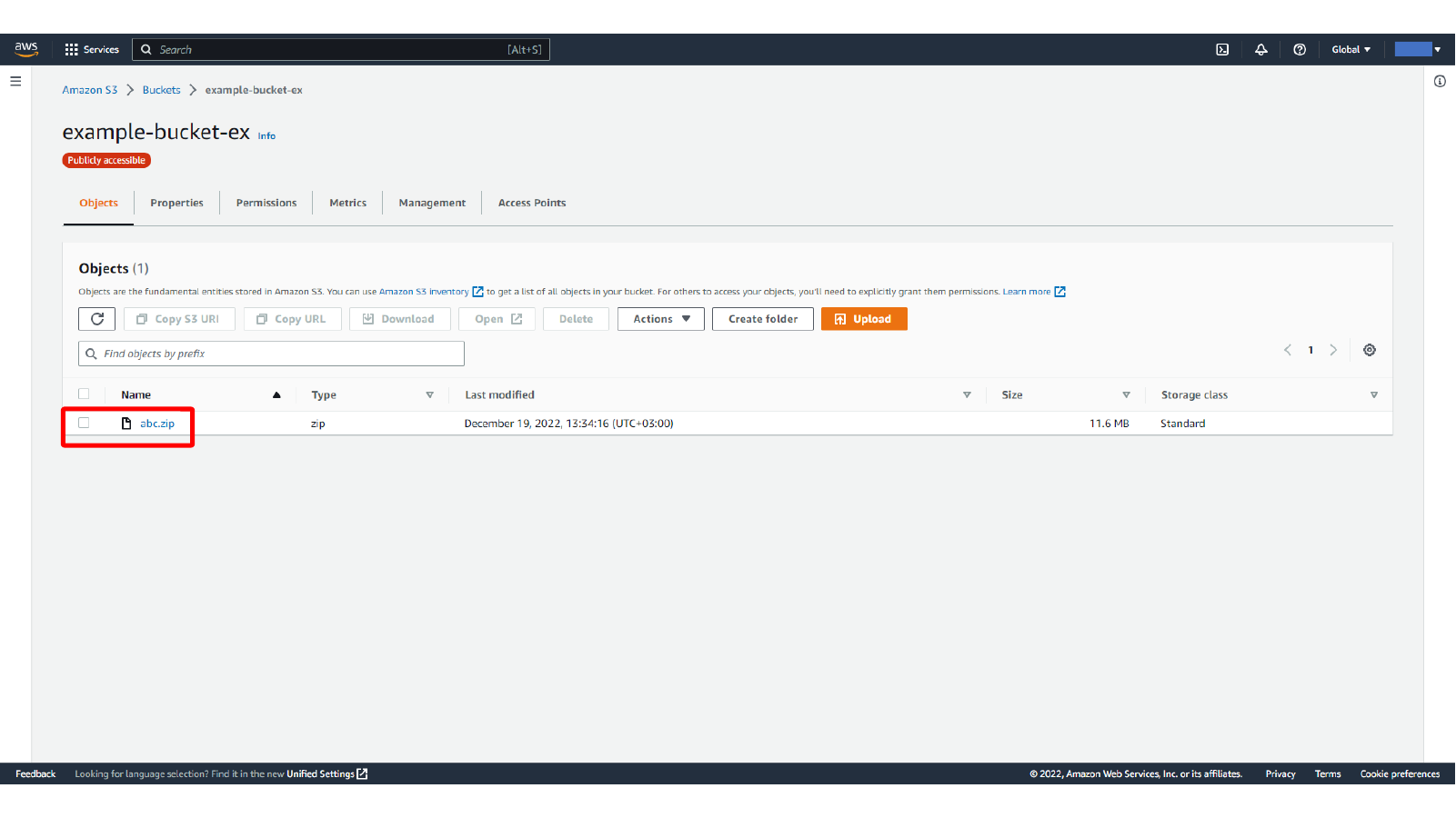Click the Unified Settings external link icon

coord(362,773)
